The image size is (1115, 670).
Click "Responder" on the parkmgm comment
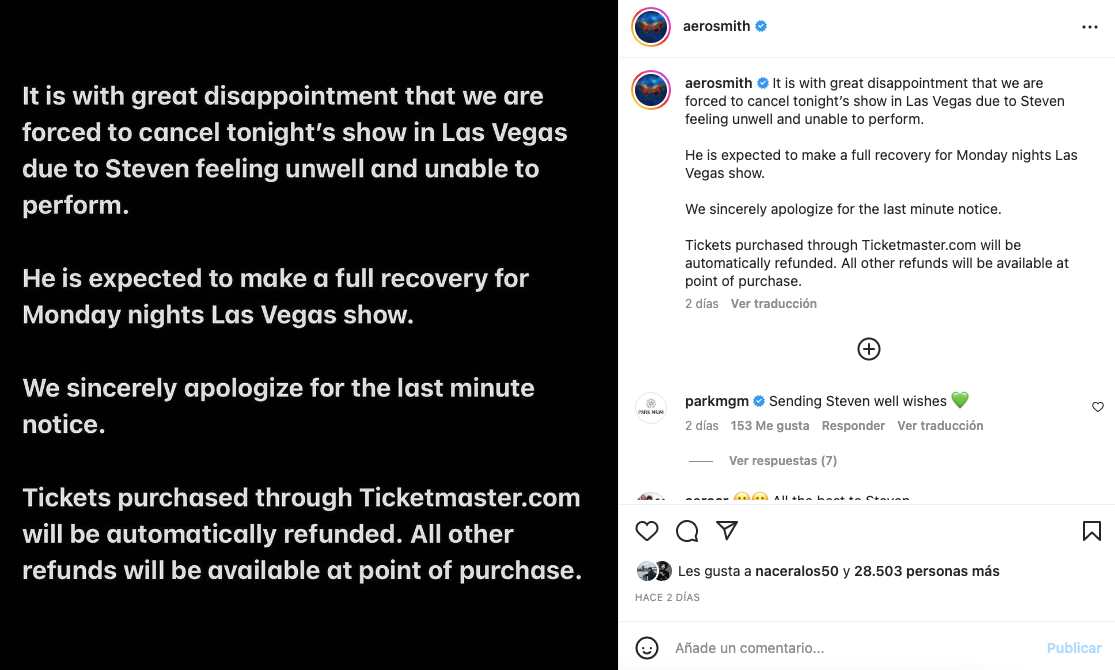coord(853,426)
